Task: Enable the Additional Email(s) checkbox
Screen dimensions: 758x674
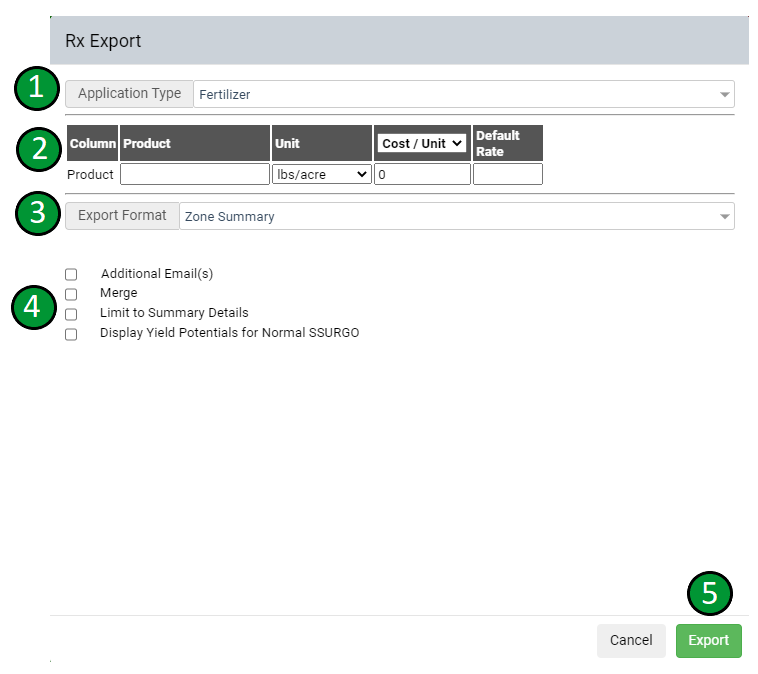Action: 71,275
